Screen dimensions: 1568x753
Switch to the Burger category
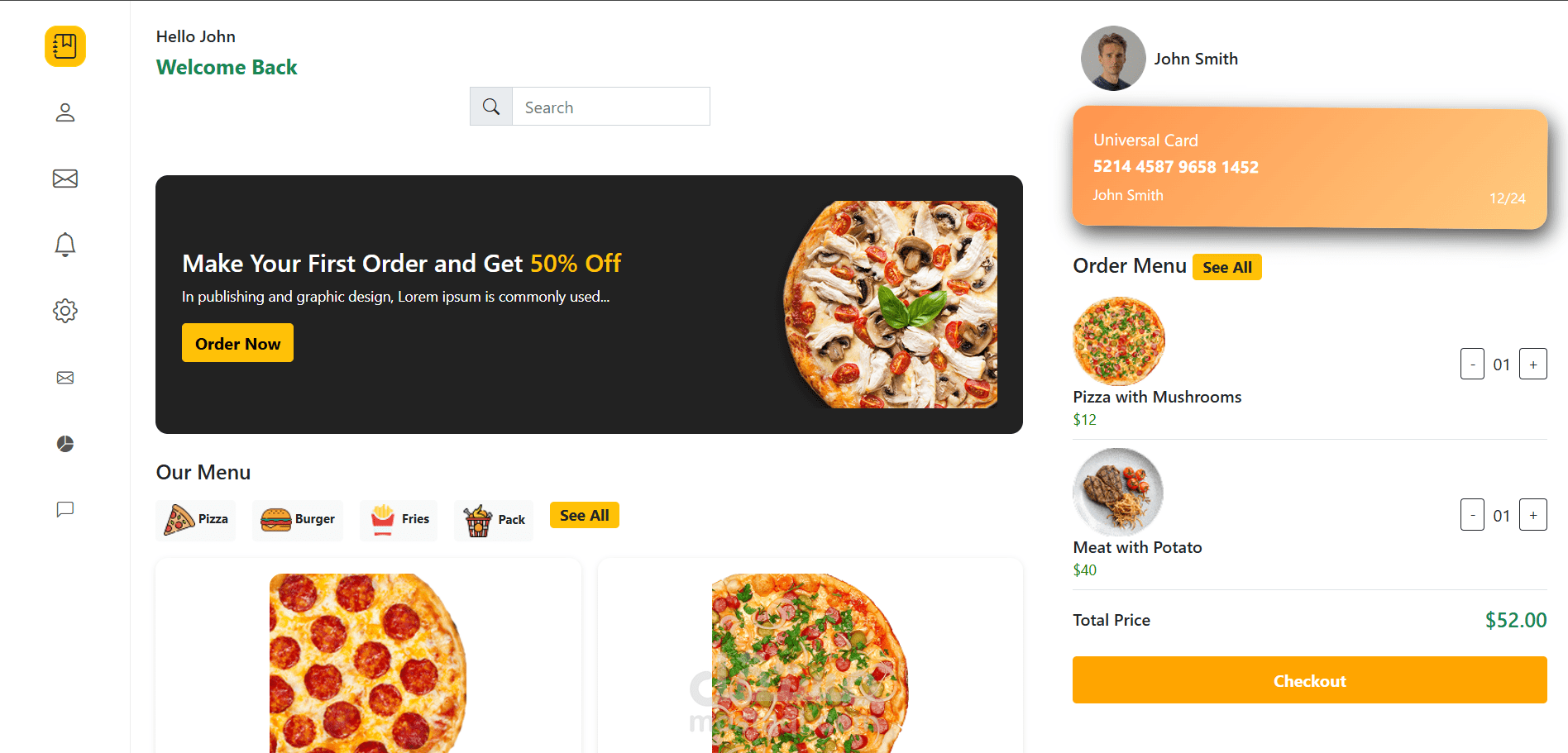point(297,520)
